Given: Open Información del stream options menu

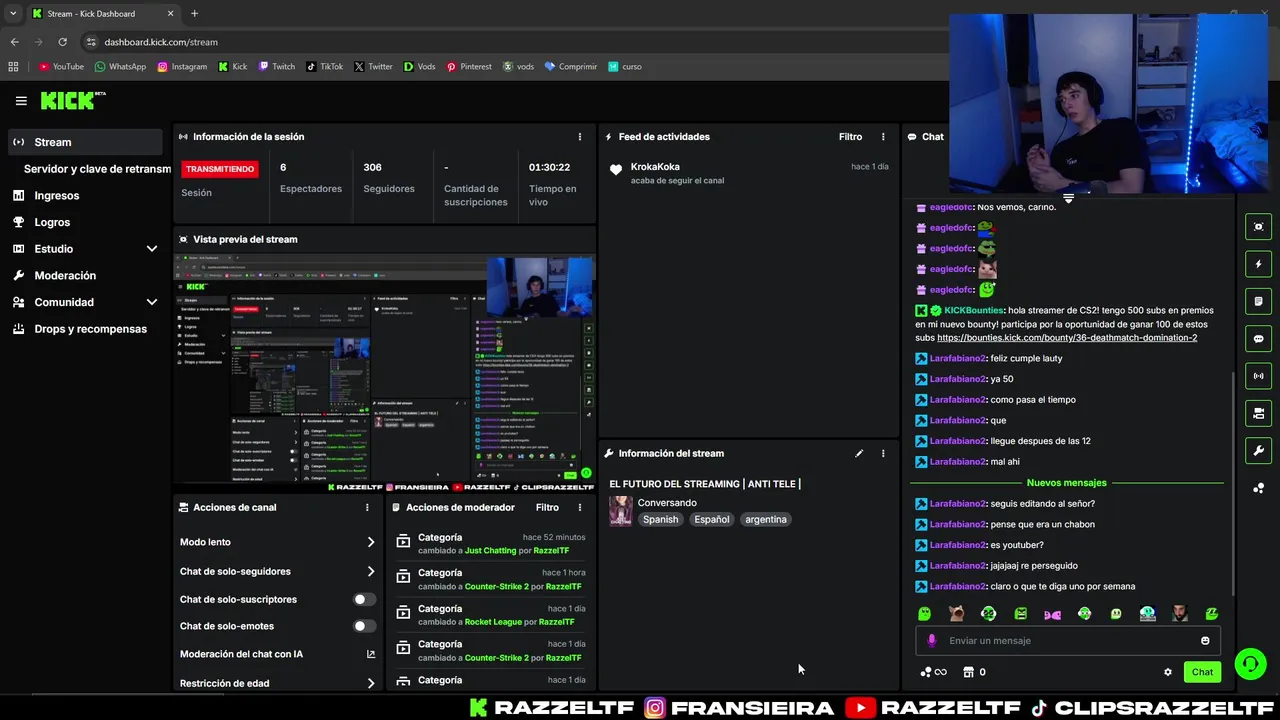Looking at the screenshot, I should click(883, 453).
